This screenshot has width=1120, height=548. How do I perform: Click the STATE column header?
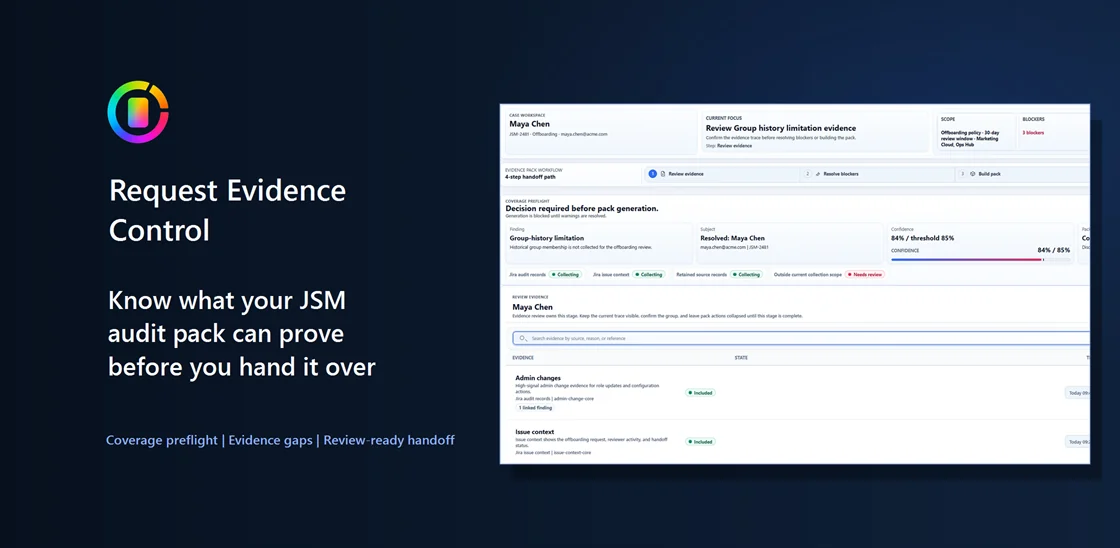[741, 357]
